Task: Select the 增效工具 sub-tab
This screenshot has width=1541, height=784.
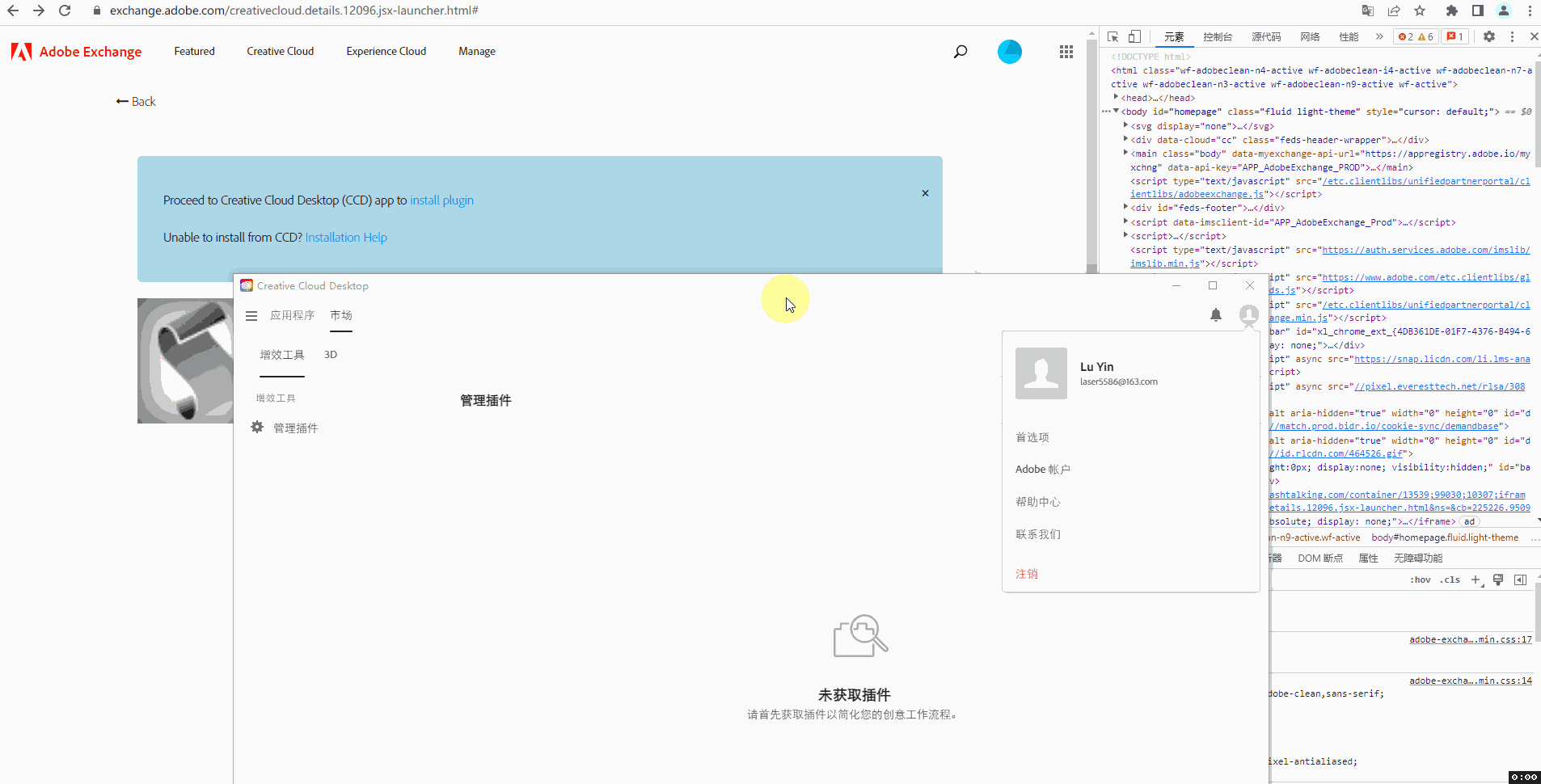Action: click(282, 355)
